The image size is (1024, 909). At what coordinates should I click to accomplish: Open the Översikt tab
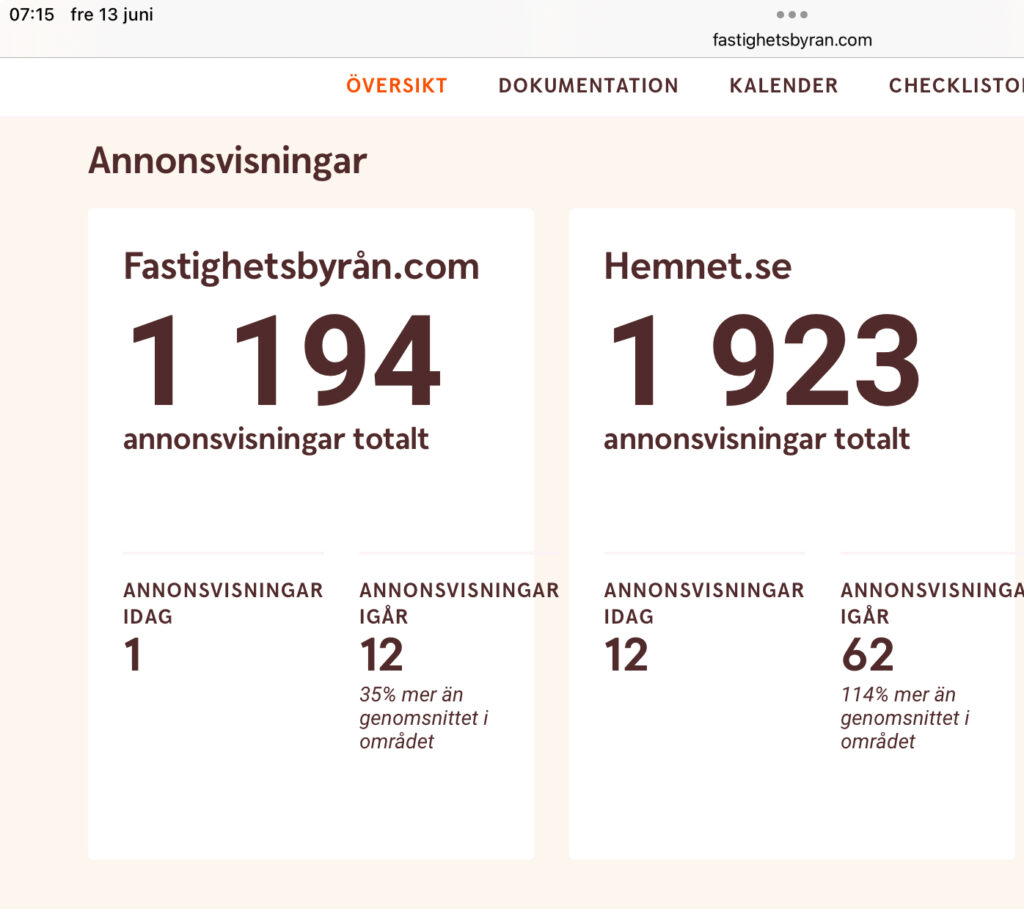click(396, 85)
